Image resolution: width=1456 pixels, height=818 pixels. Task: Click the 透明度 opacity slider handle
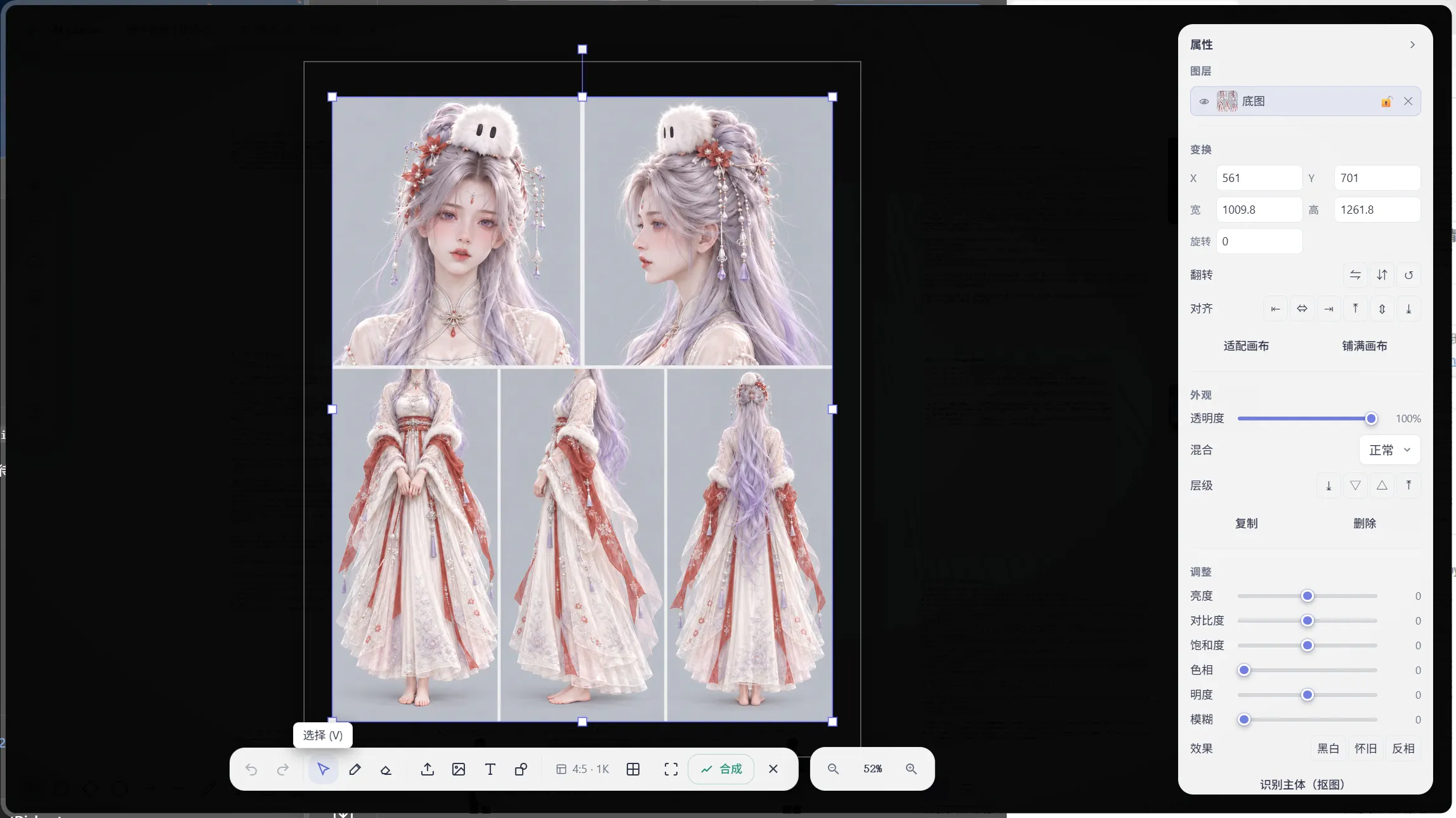tap(1371, 419)
